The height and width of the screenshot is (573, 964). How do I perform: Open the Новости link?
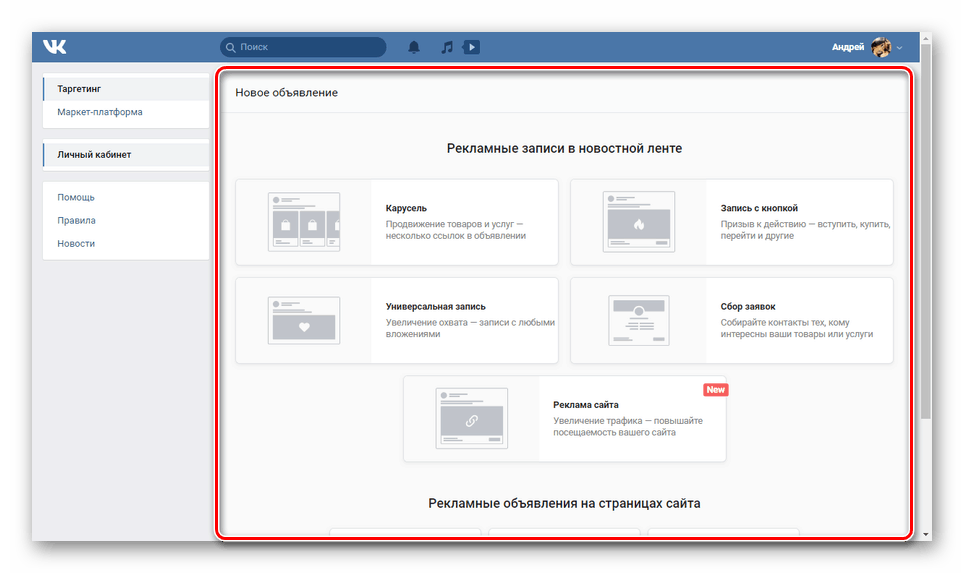(x=76, y=243)
